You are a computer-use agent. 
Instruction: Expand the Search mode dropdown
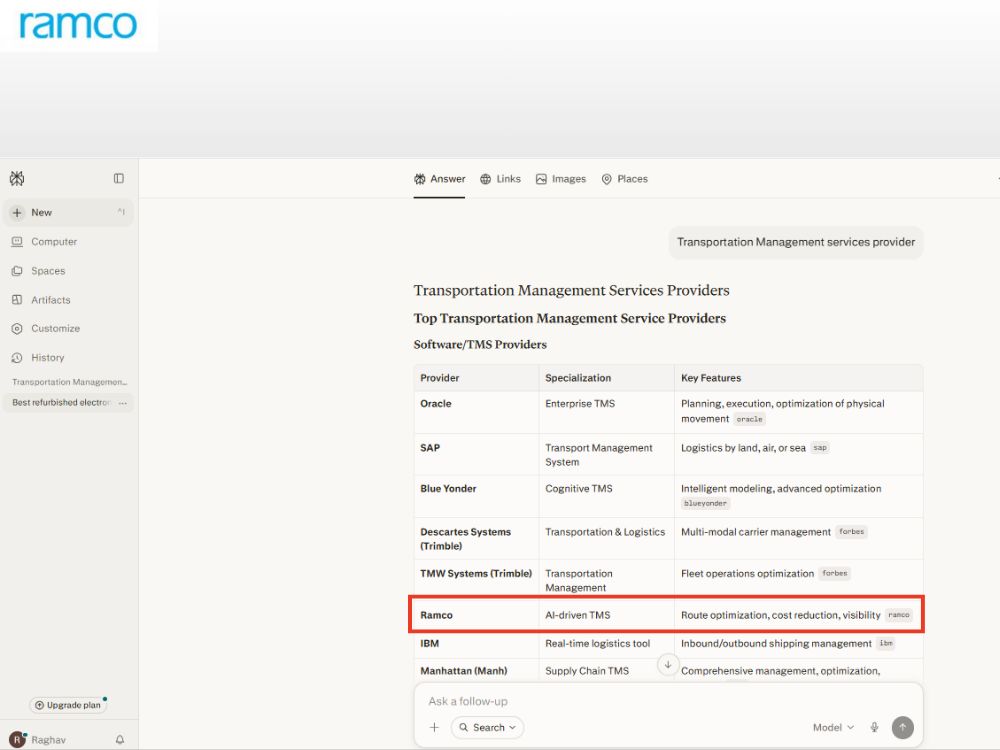(488, 728)
